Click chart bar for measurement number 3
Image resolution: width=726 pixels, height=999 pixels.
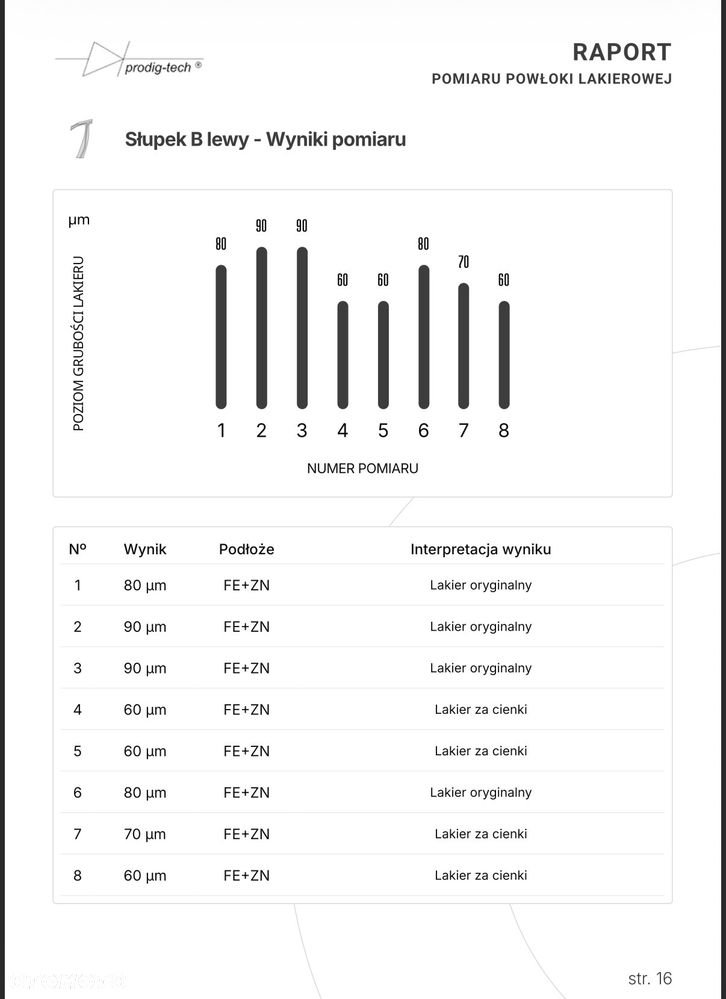[302, 328]
